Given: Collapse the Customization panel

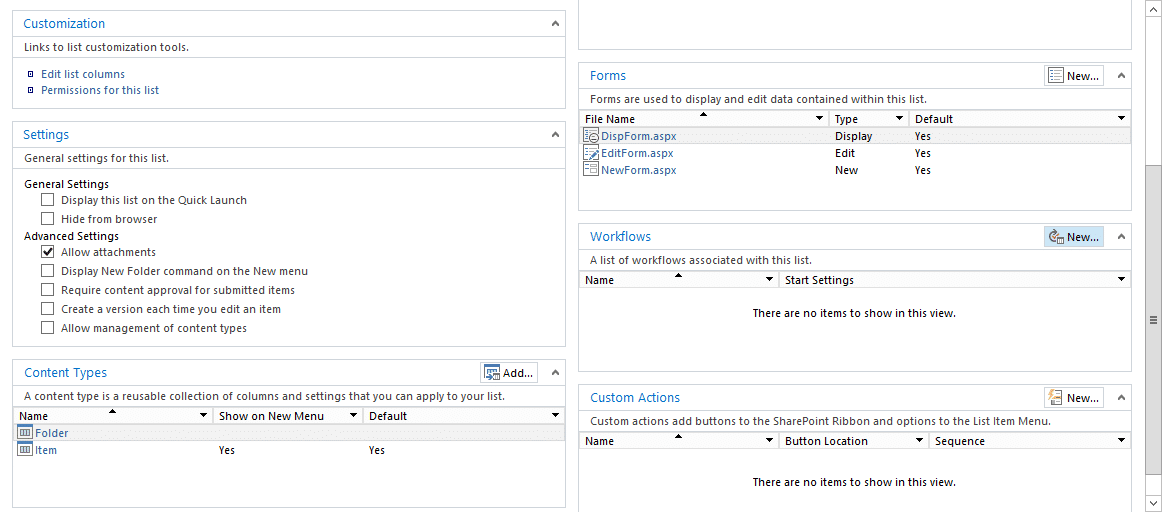Looking at the screenshot, I should [555, 24].
